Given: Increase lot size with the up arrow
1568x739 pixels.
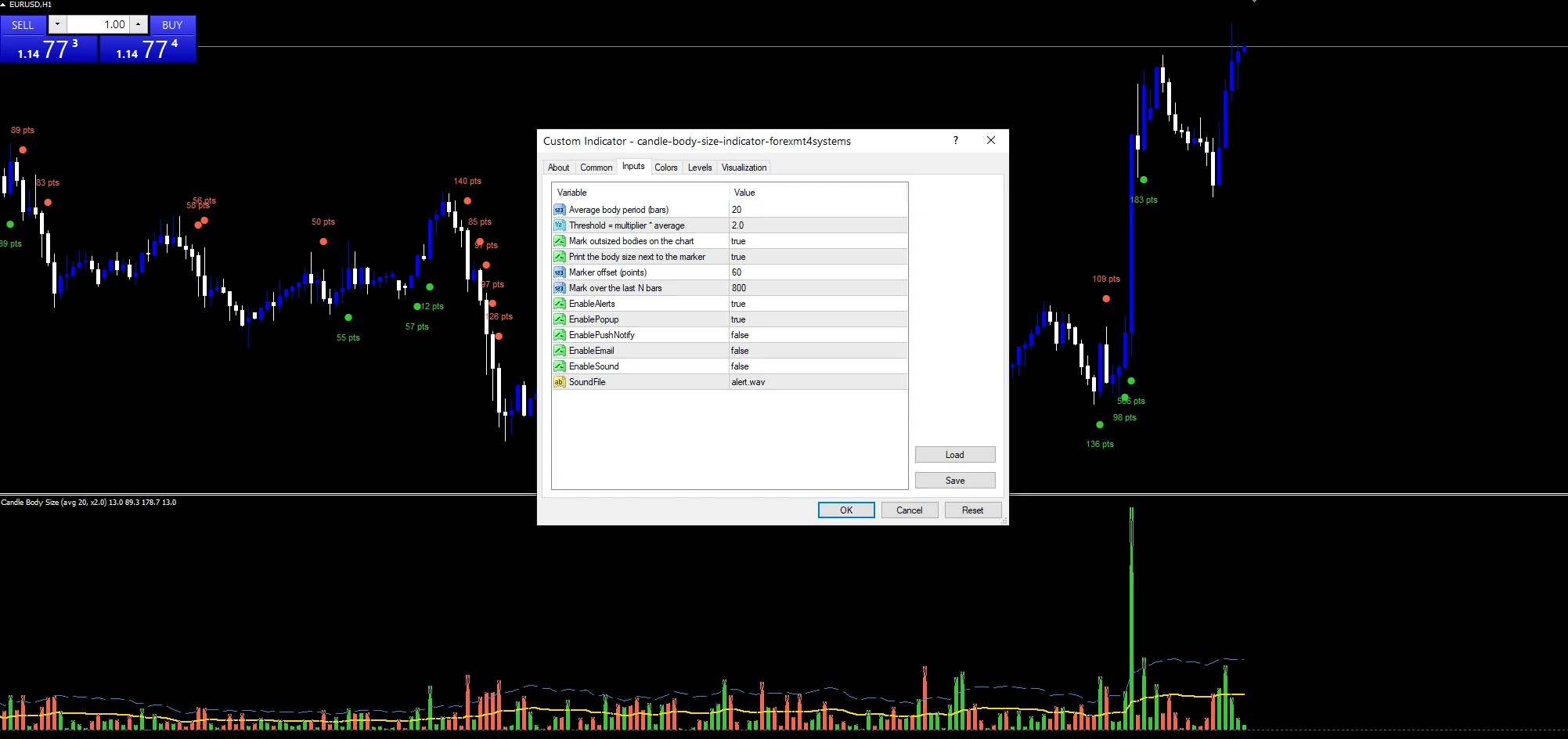Looking at the screenshot, I should [x=139, y=24].
